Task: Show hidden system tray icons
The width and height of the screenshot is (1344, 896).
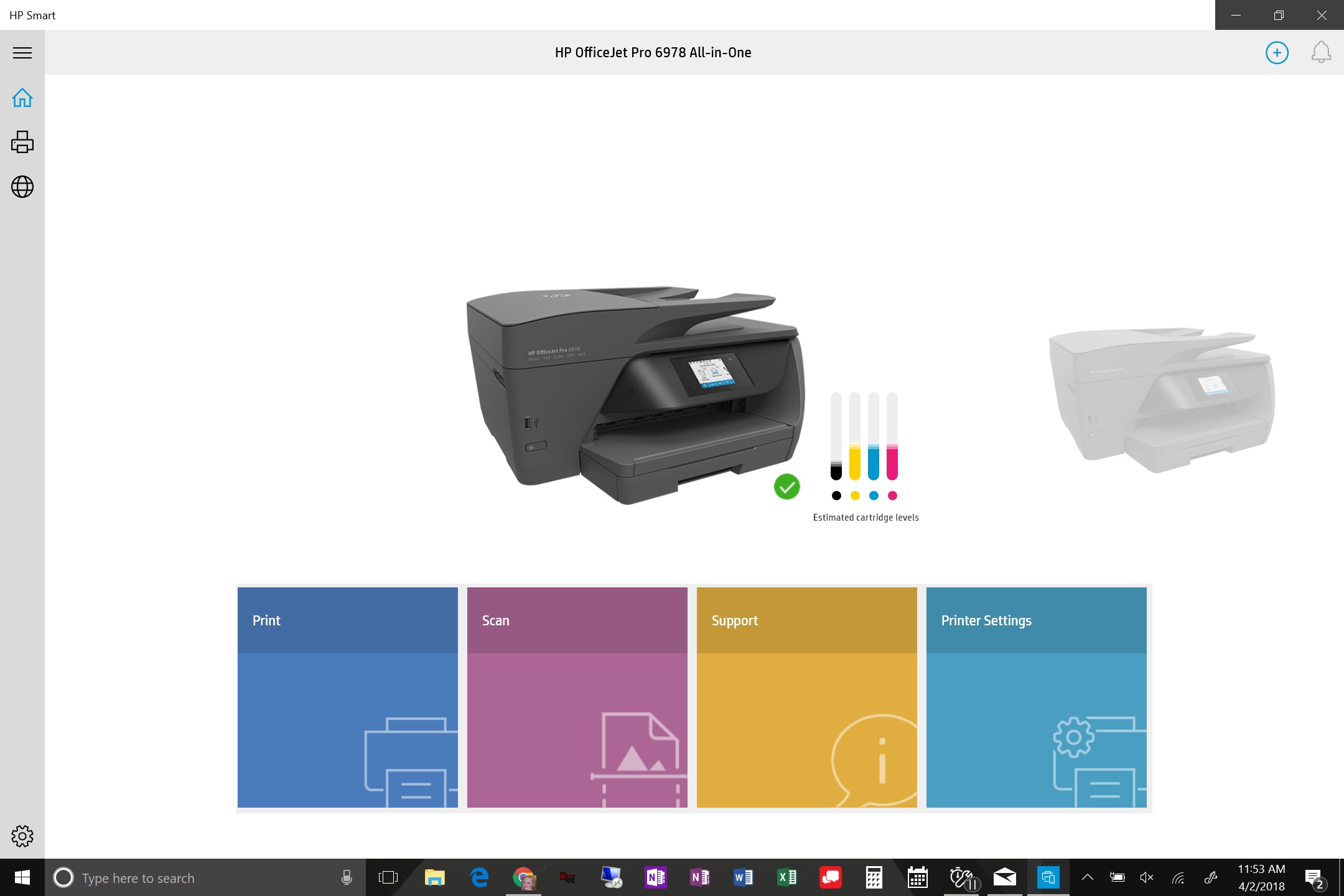Action: tap(1087, 878)
